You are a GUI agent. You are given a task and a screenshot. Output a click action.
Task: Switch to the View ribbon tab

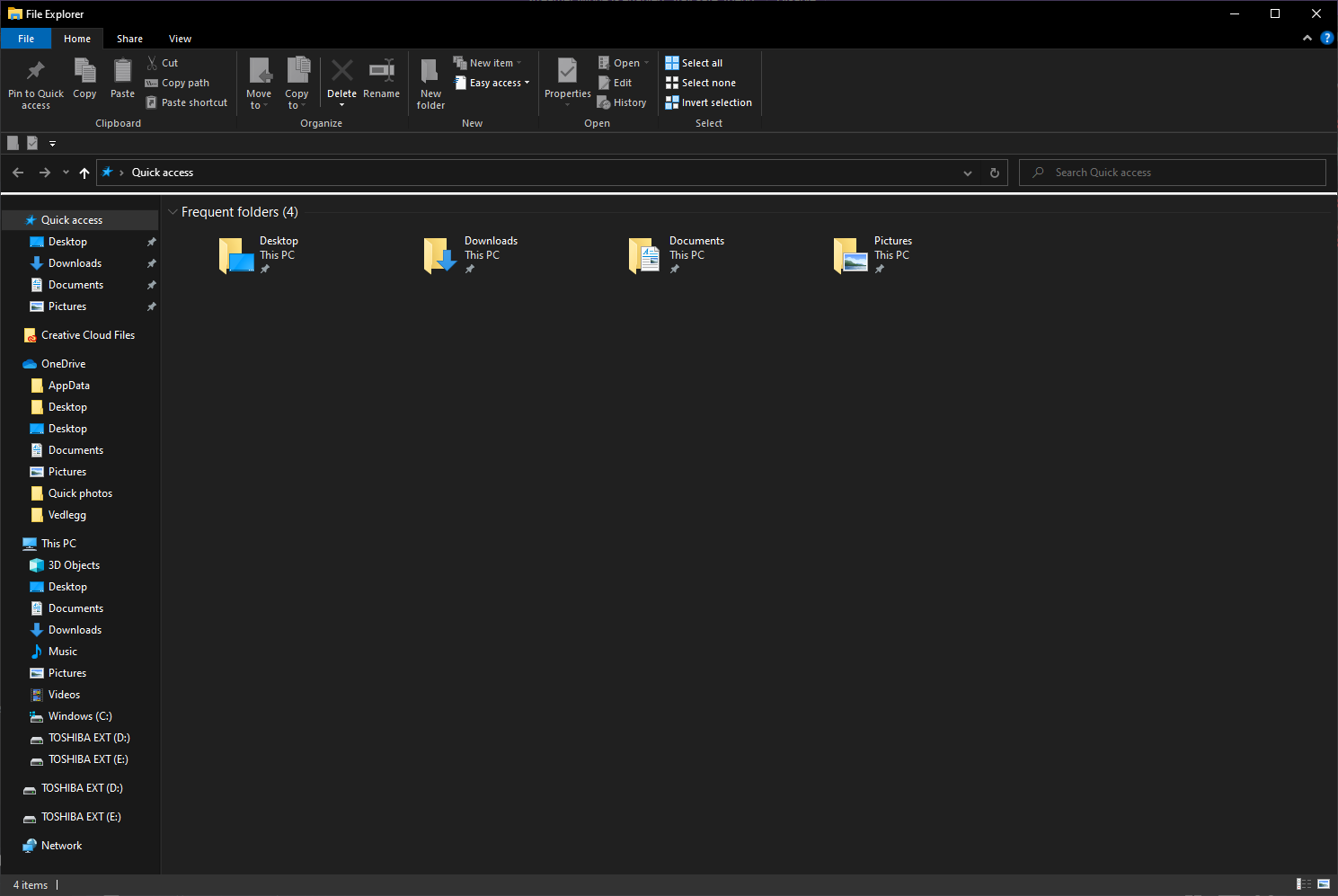180,39
